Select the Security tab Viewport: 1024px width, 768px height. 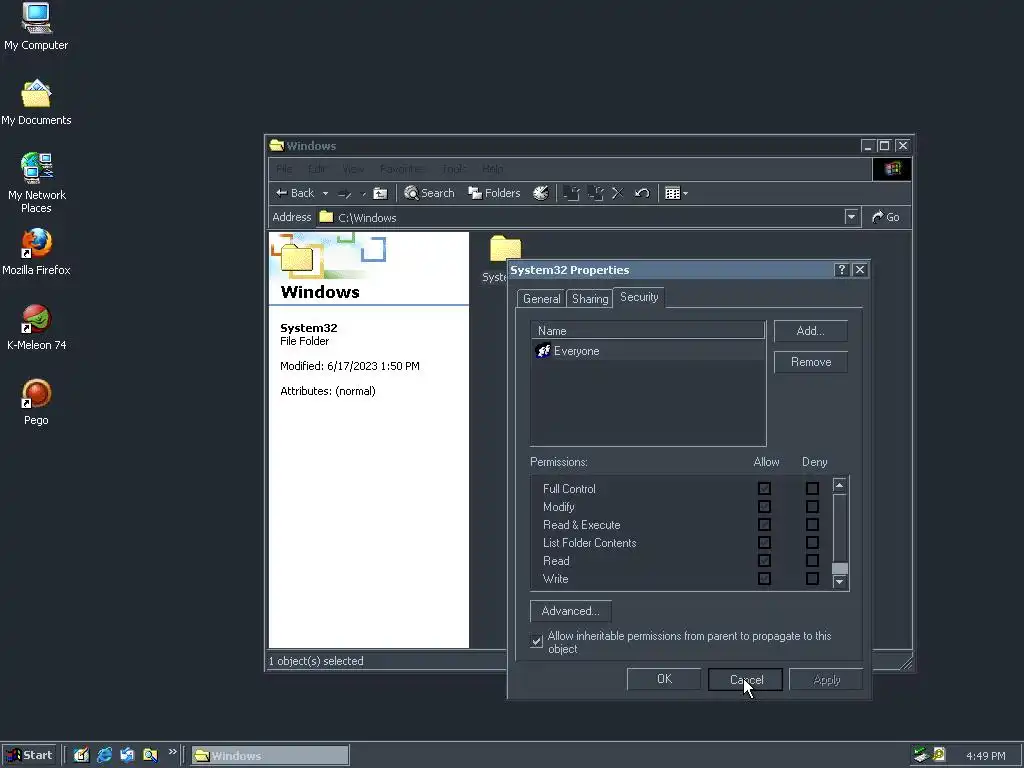[639, 297]
